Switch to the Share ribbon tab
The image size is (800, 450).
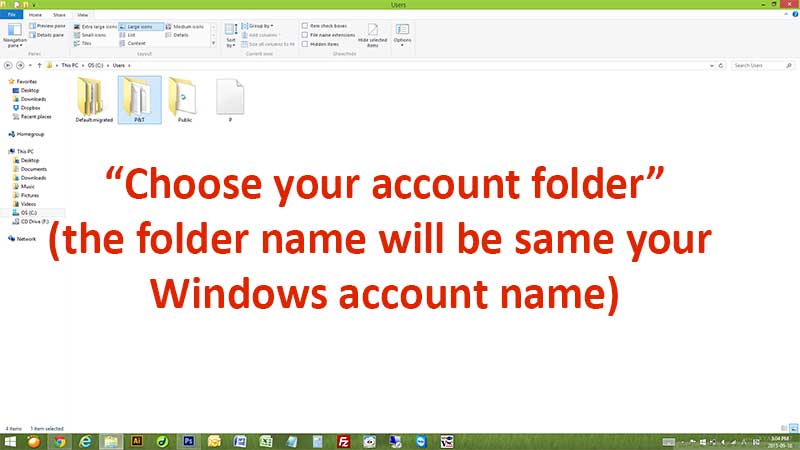[x=59, y=15]
